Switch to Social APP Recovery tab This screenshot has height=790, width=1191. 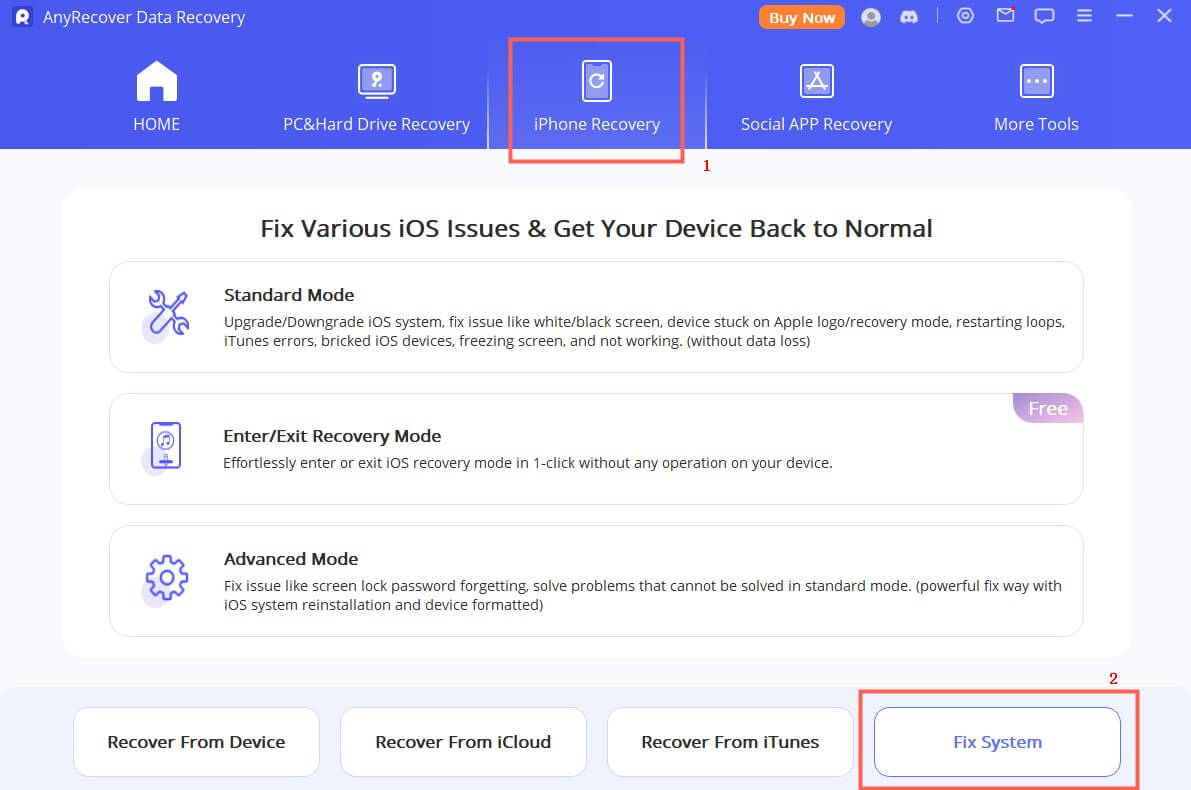click(817, 124)
